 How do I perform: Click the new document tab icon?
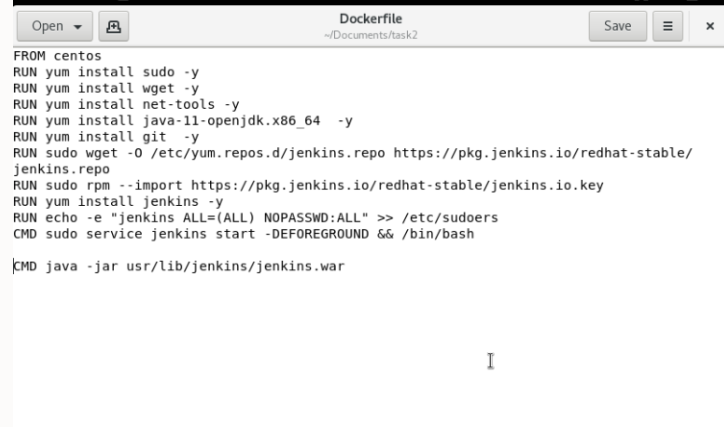pos(114,26)
